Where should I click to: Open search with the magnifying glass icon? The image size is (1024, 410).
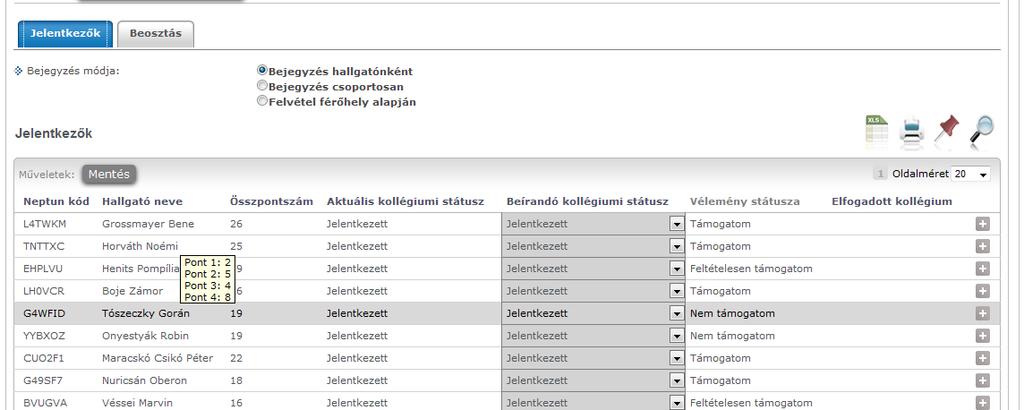982,129
